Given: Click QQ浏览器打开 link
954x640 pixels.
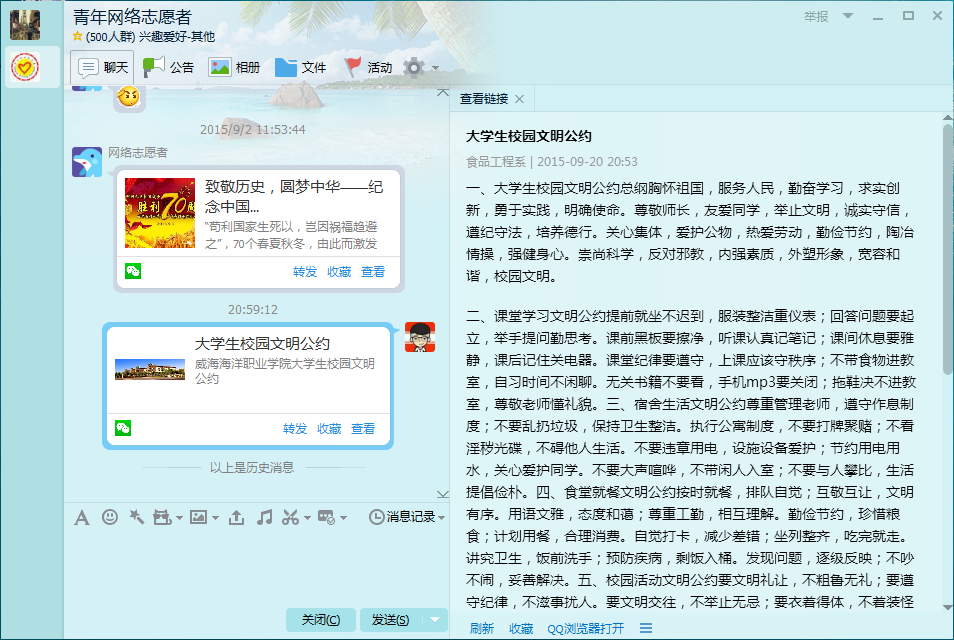Looking at the screenshot, I should pyautogui.click(x=585, y=629).
